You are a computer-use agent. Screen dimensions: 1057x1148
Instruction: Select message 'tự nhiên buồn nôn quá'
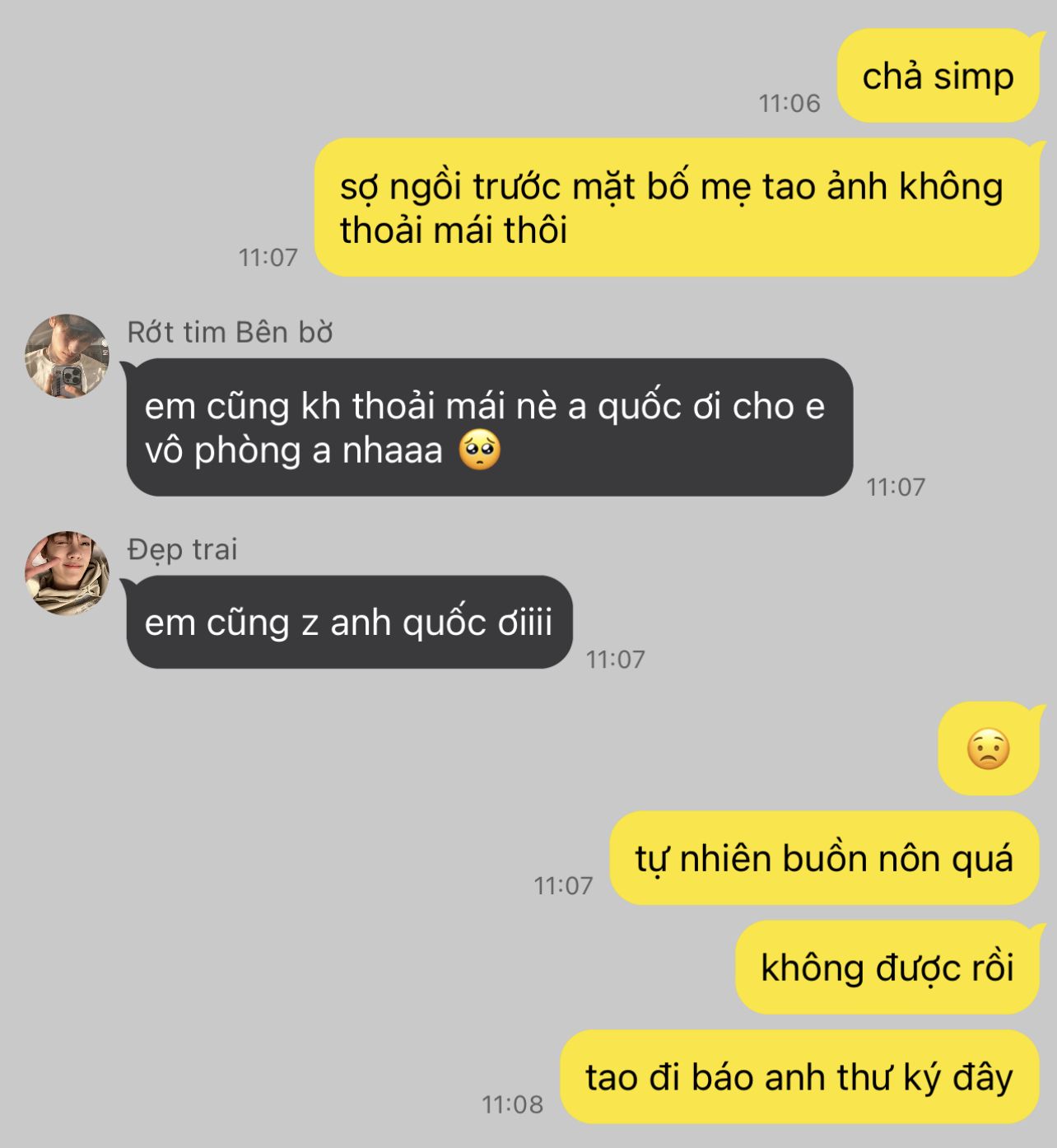(824, 858)
